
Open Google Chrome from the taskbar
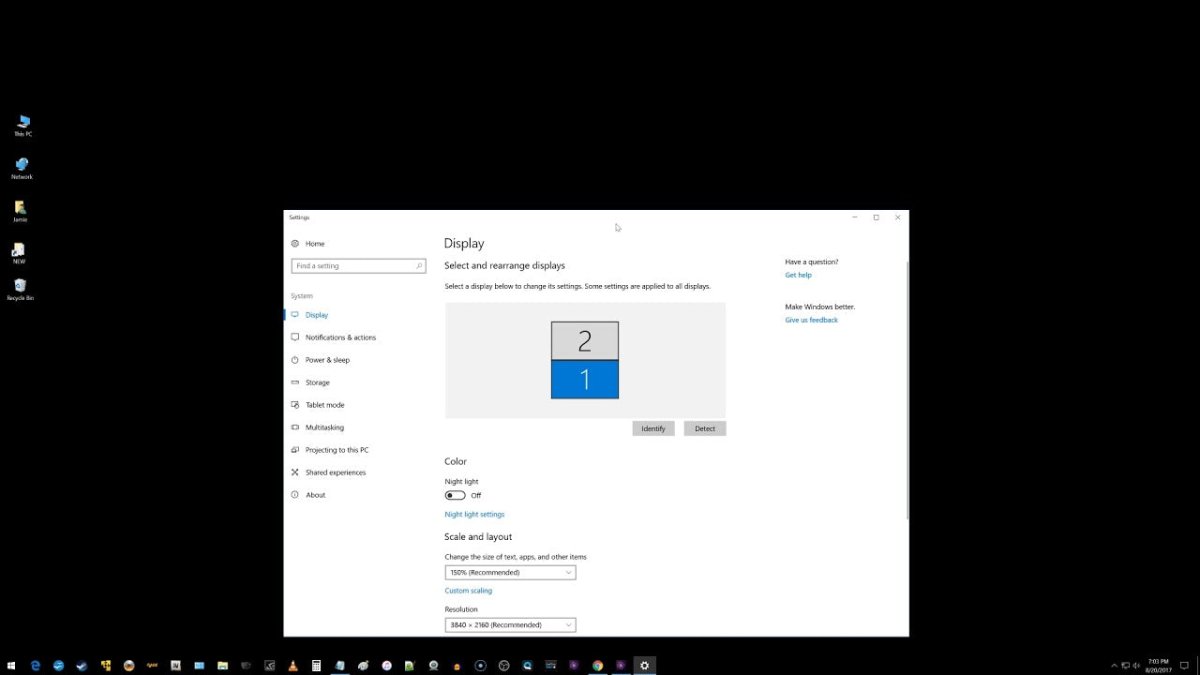click(597, 665)
